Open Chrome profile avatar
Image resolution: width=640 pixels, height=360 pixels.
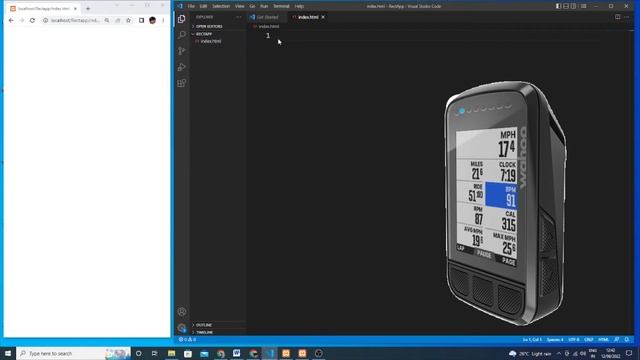coord(152,20)
